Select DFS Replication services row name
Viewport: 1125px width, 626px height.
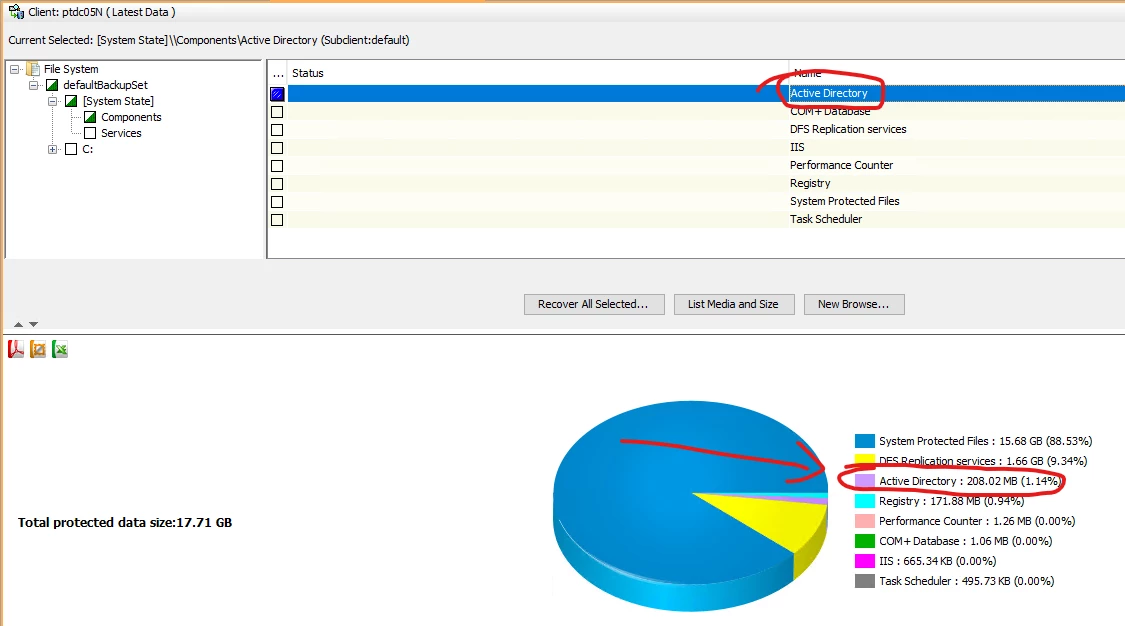coord(848,129)
